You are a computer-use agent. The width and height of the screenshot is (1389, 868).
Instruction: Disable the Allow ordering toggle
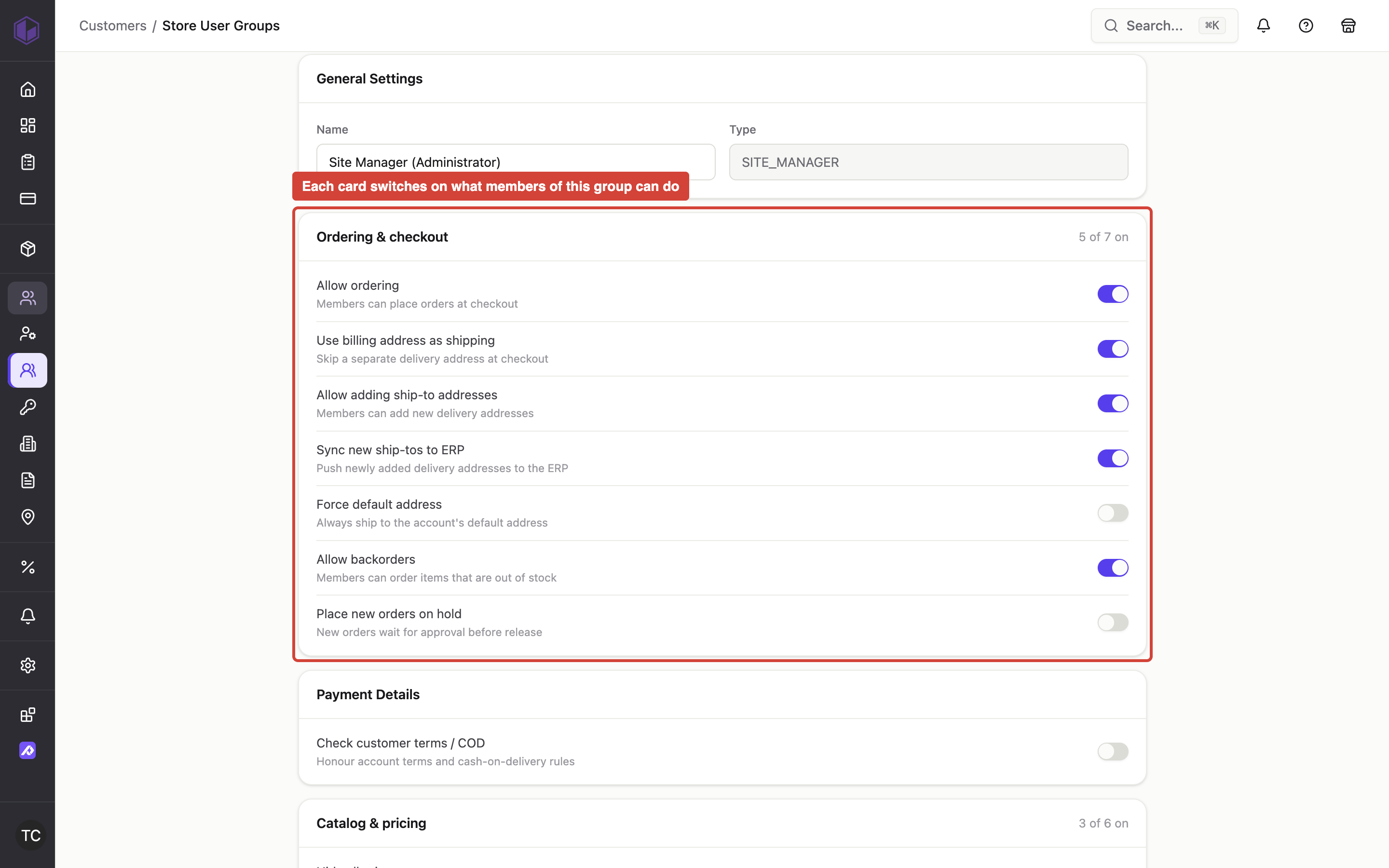coord(1112,294)
